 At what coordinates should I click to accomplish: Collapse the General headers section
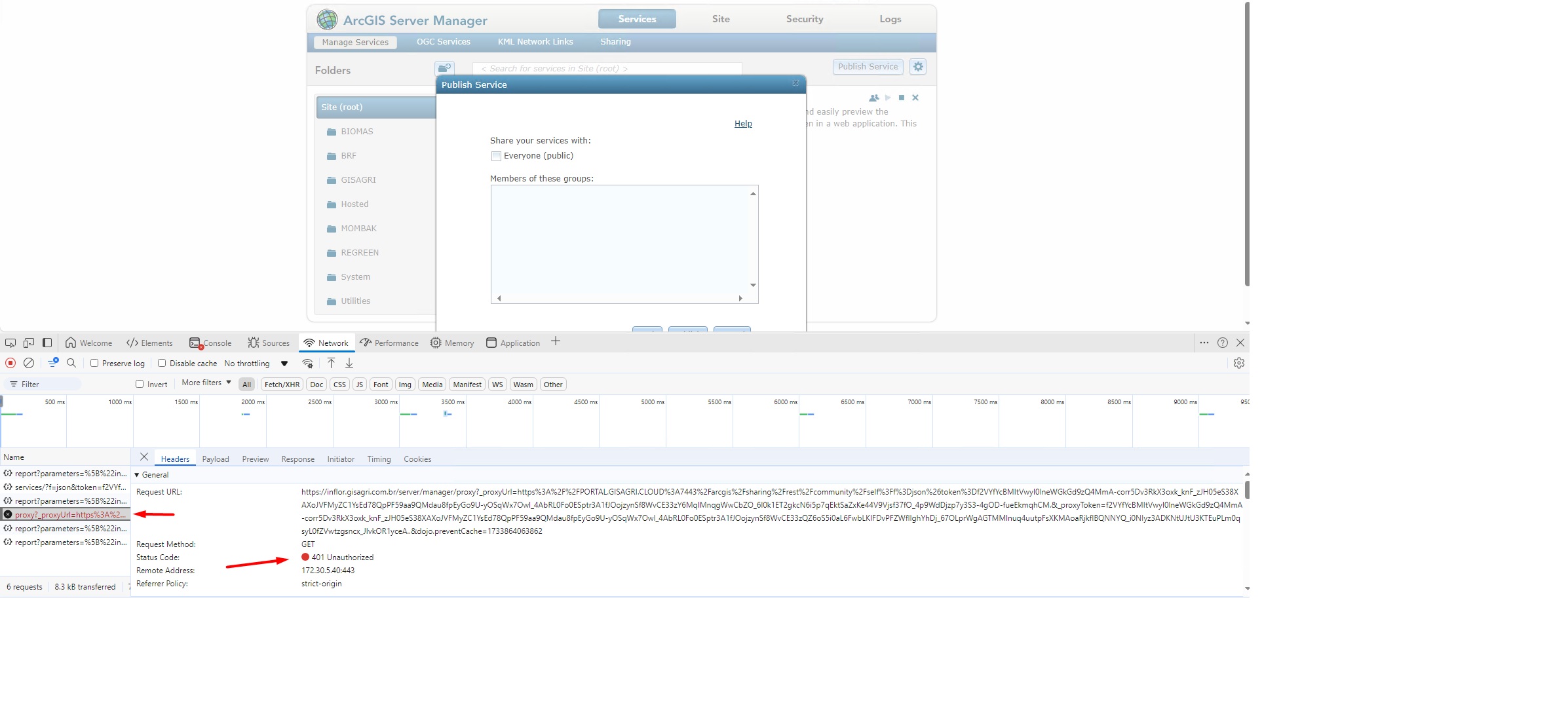pos(137,475)
